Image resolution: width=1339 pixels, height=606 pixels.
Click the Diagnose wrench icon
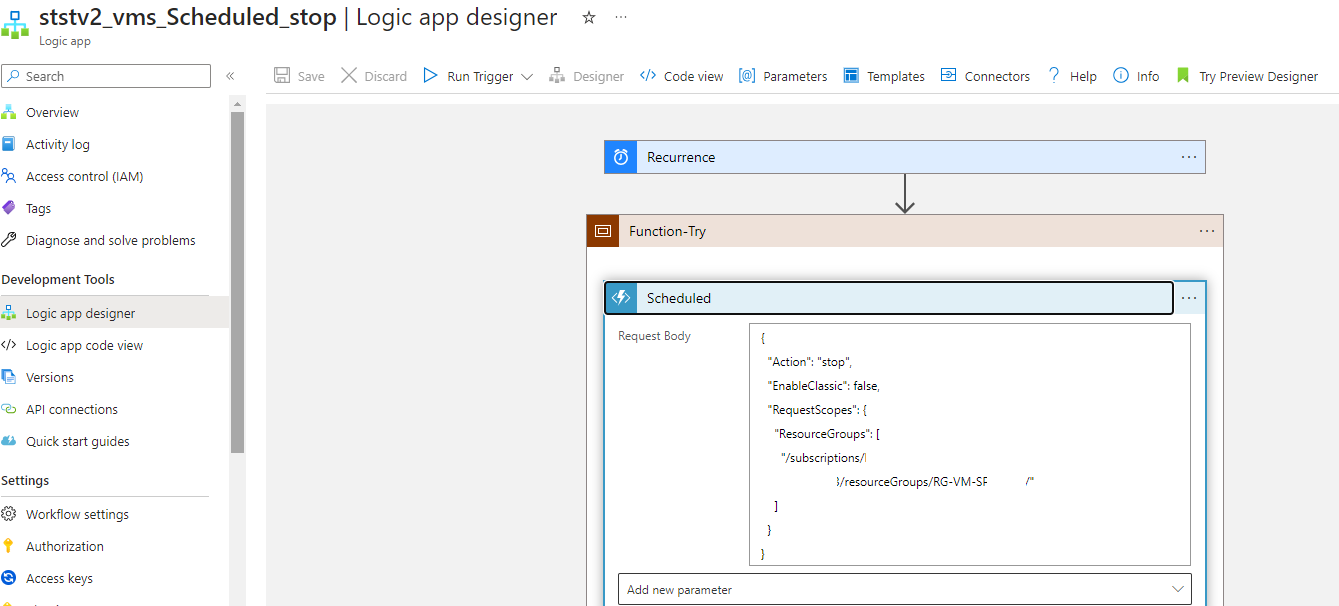(9, 241)
